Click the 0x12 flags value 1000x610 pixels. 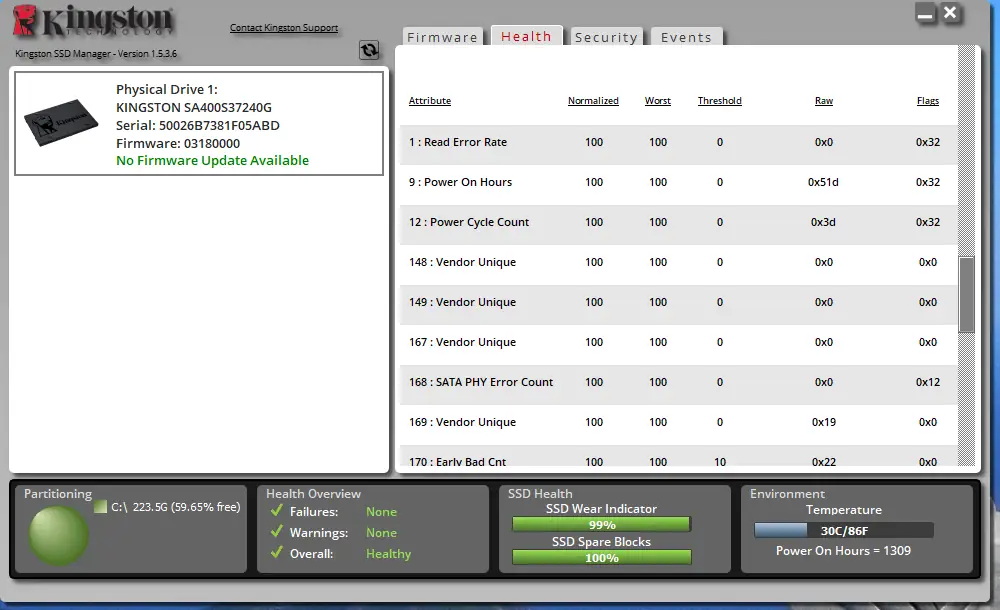(928, 382)
